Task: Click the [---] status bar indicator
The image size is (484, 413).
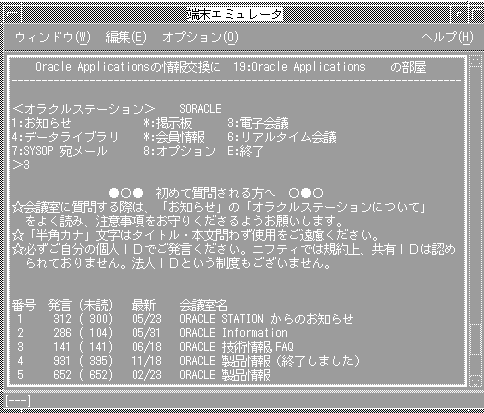Action: 18,401
